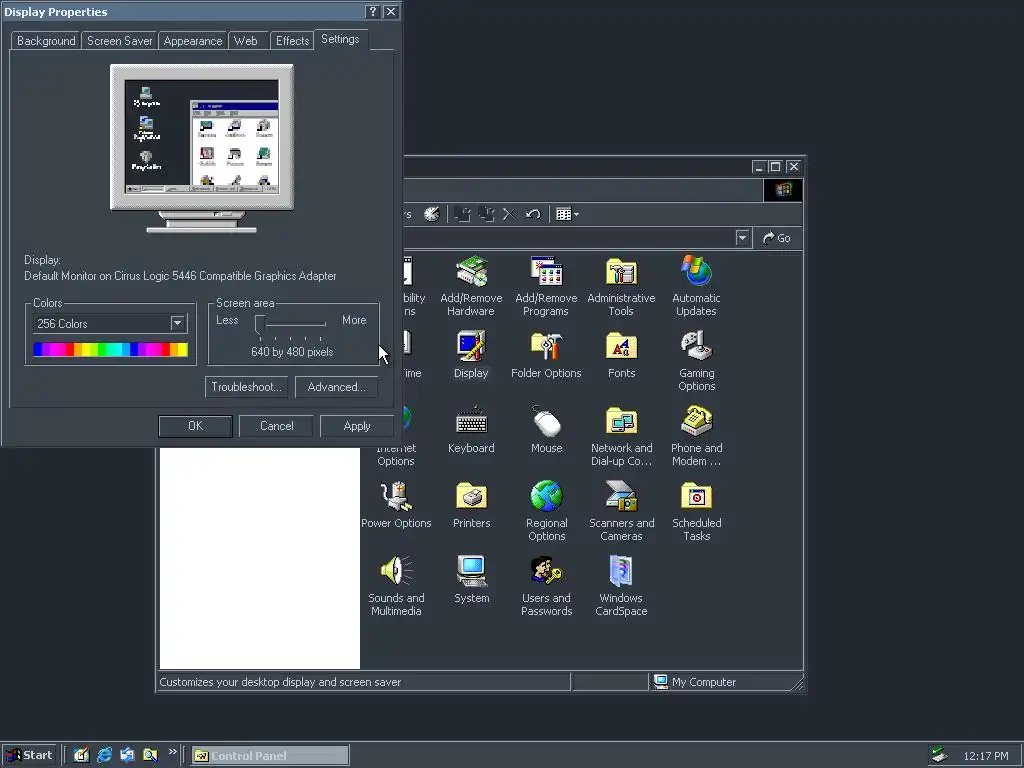Screen dimensions: 1024x768
Task: Switch to the Background tab
Action: click(x=46, y=40)
